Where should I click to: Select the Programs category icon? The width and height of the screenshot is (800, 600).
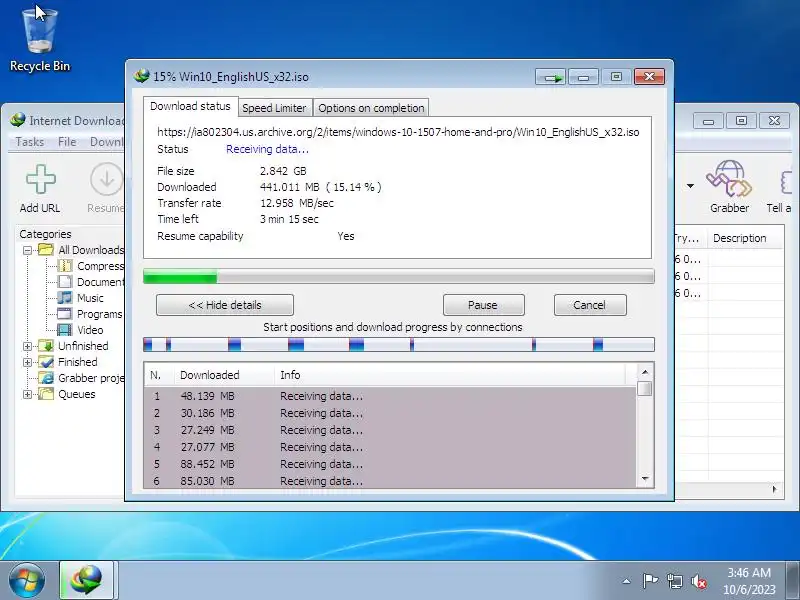65,314
